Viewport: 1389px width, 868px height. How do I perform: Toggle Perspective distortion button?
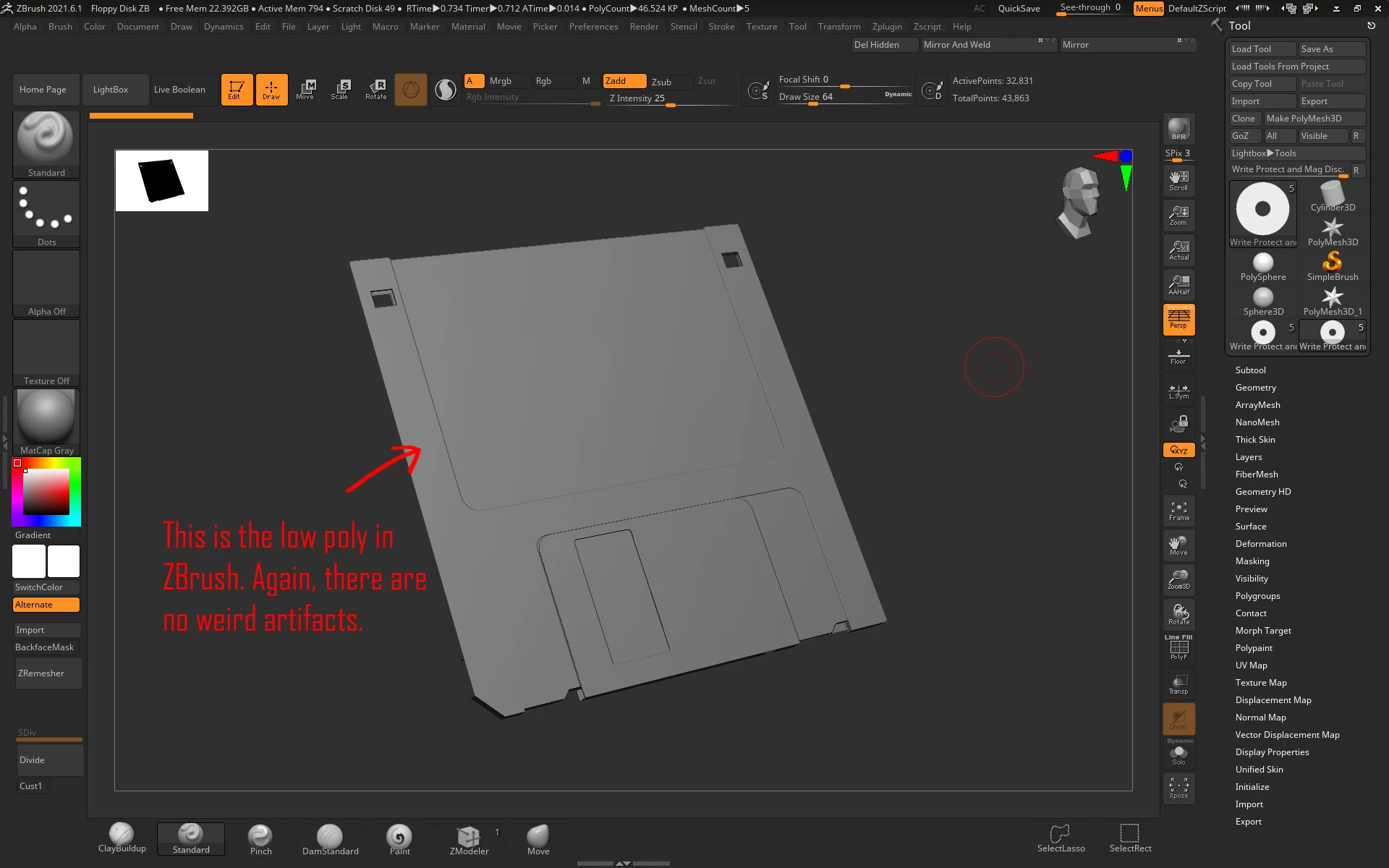[x=1178, y=319]
